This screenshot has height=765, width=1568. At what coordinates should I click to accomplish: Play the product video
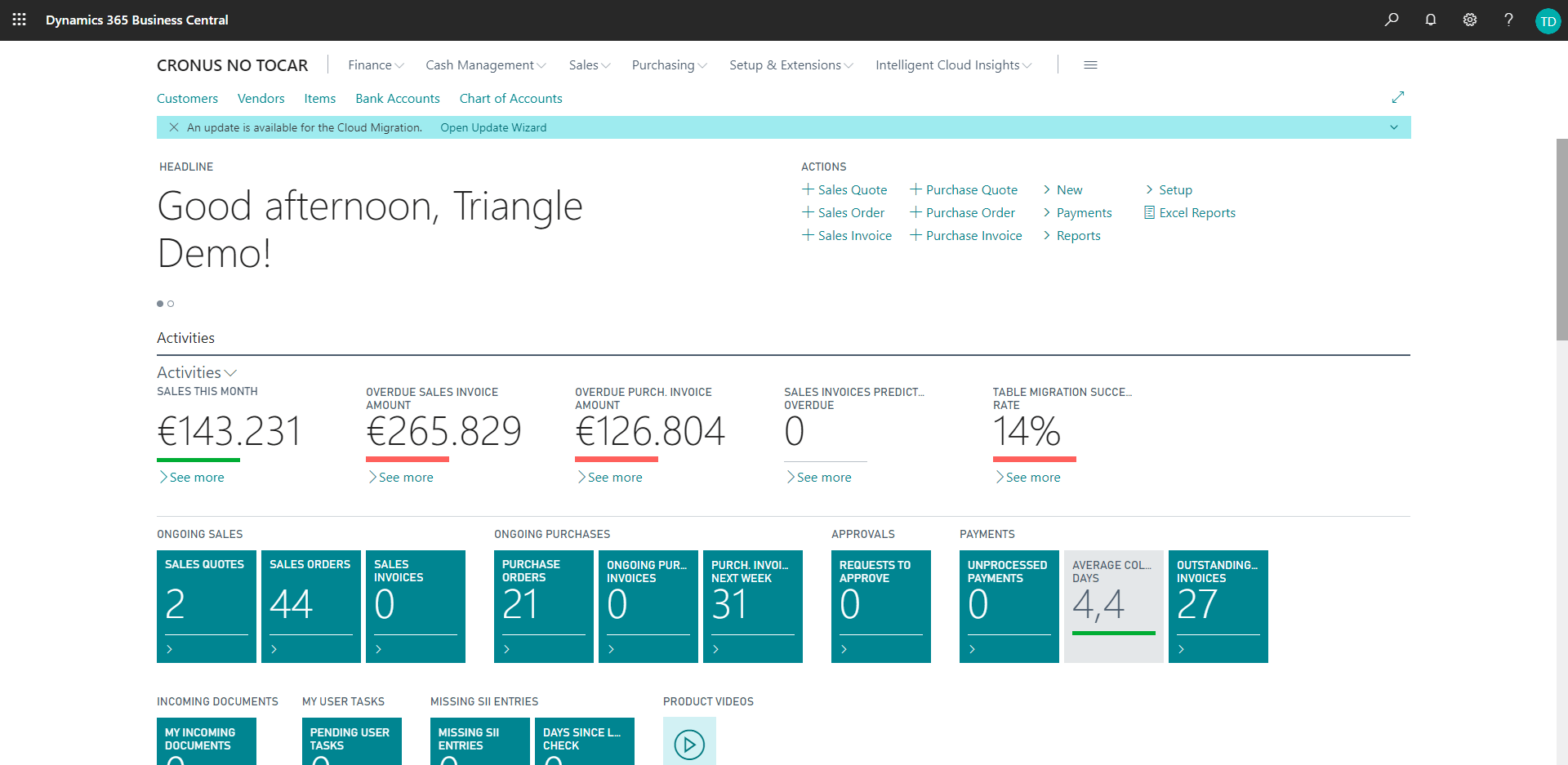689,744
